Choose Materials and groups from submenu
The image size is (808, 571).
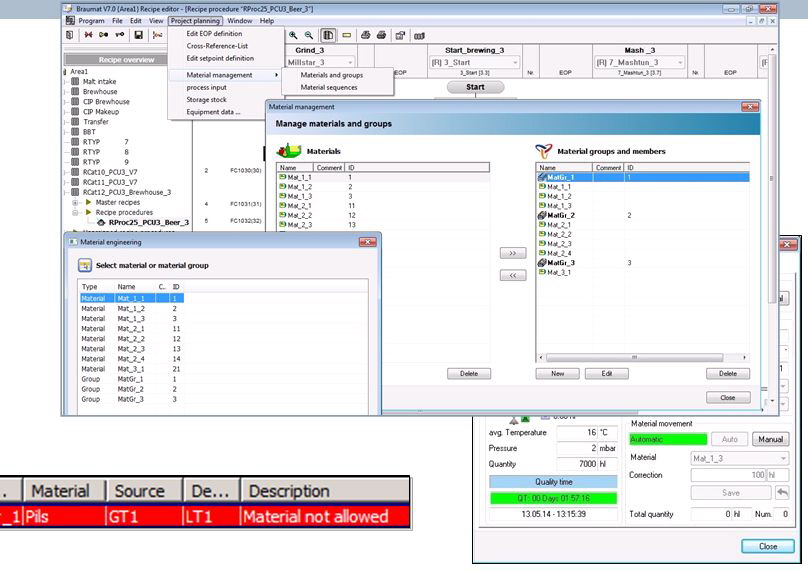[331, 75]
